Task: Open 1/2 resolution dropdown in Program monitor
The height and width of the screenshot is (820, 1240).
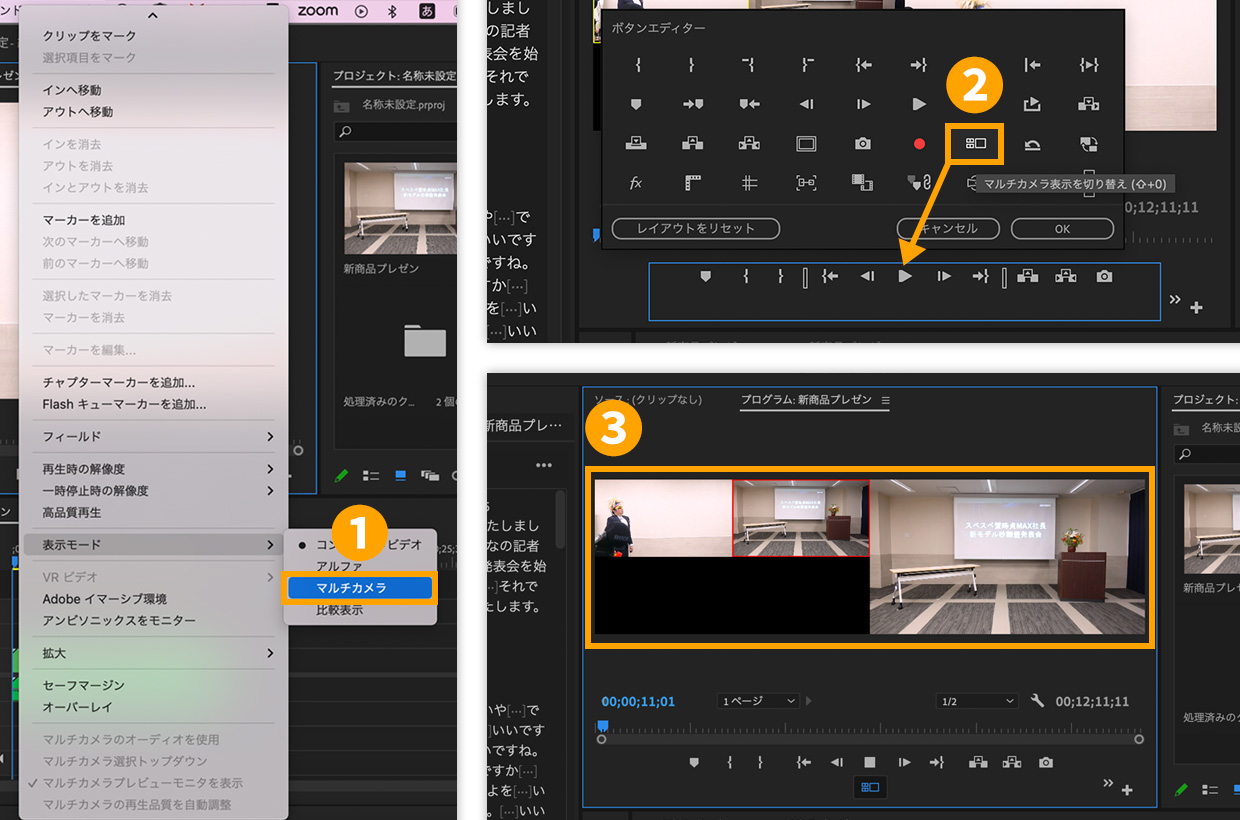Action: point(978,701)
